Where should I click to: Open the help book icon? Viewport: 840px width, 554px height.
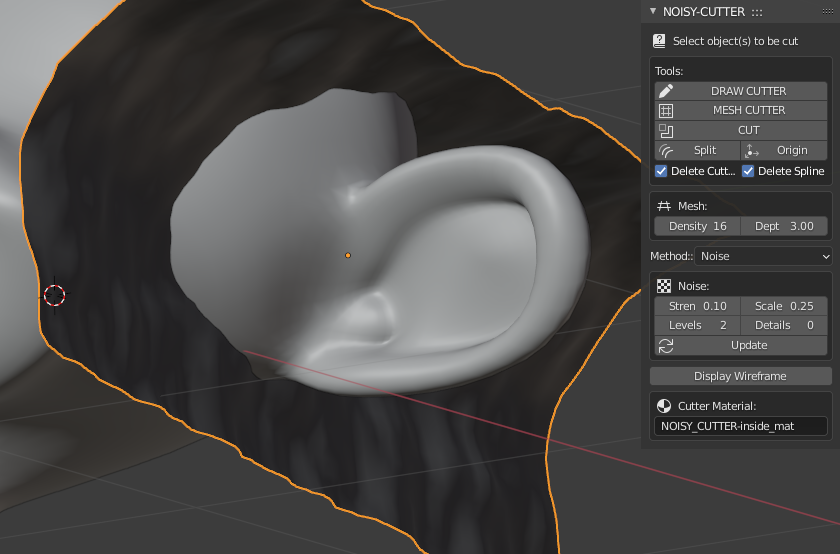pos(659,41)
